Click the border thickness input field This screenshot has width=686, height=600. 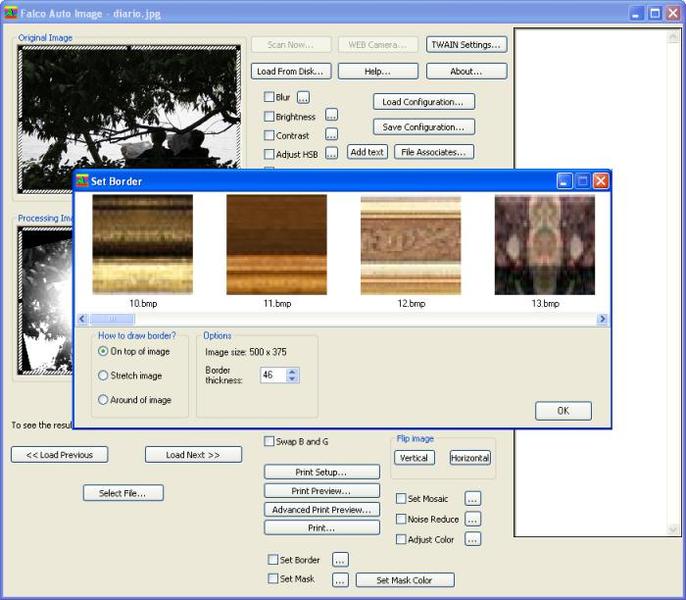pos(271,375)
